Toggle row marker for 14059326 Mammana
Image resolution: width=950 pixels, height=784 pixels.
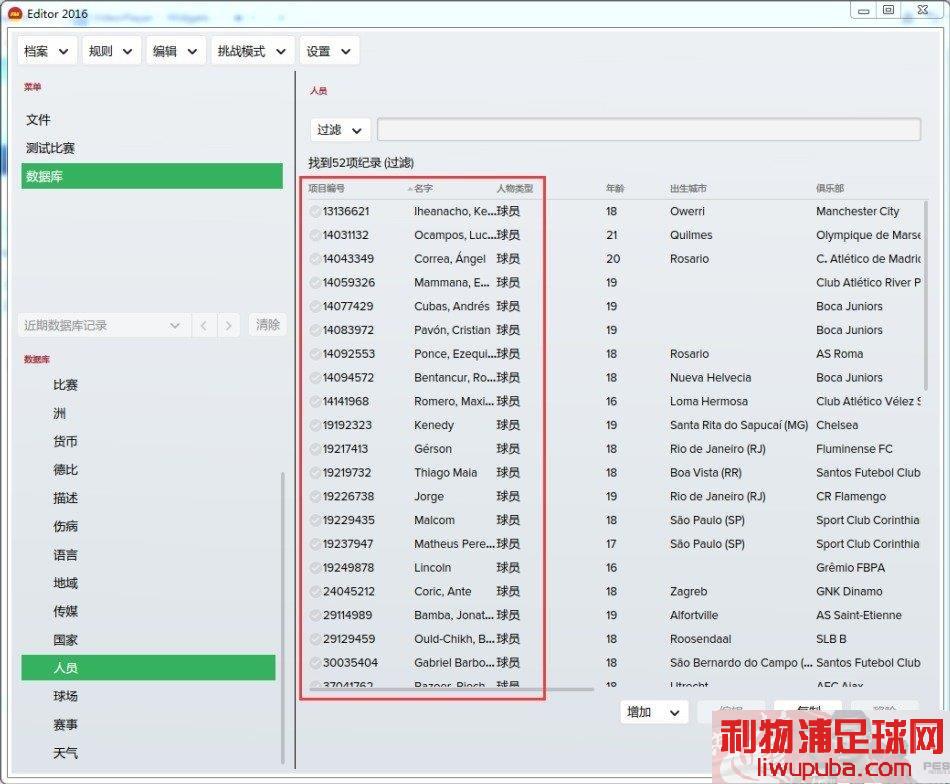click(x=314, y=282)
